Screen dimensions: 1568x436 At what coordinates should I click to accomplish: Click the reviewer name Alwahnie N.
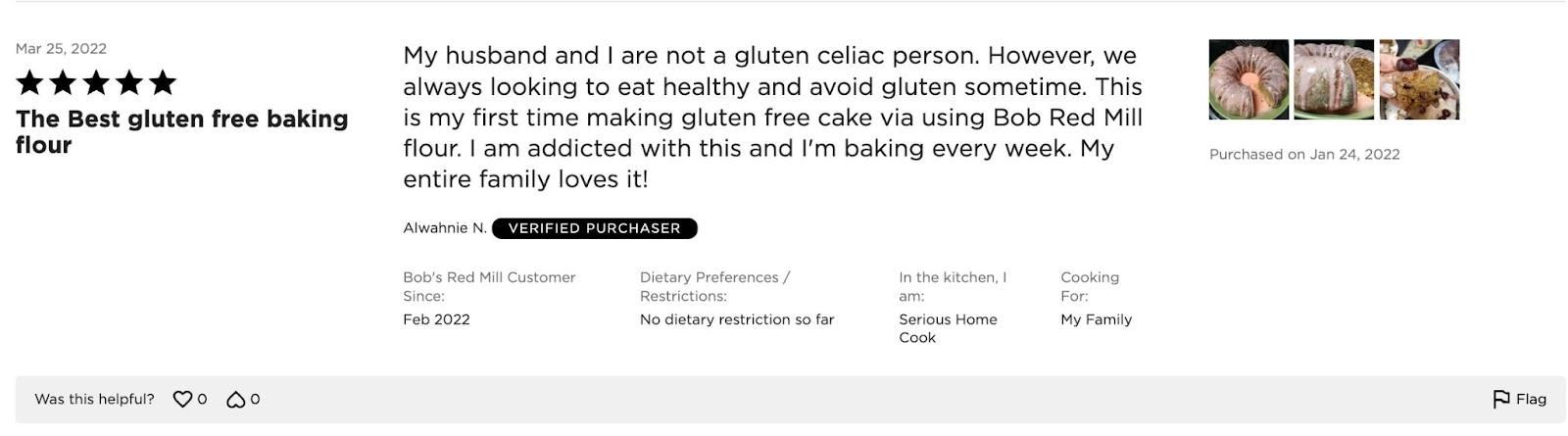pos(445,228)
